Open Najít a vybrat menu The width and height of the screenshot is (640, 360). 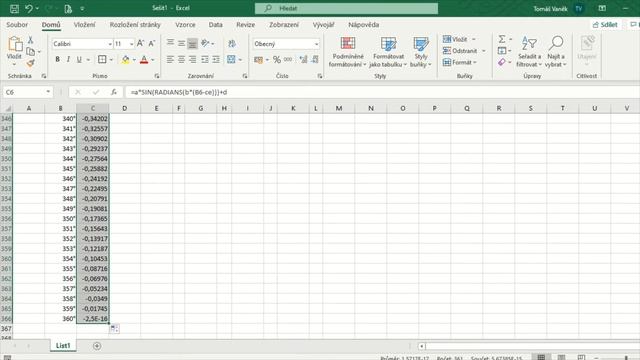tap(556, 52)
